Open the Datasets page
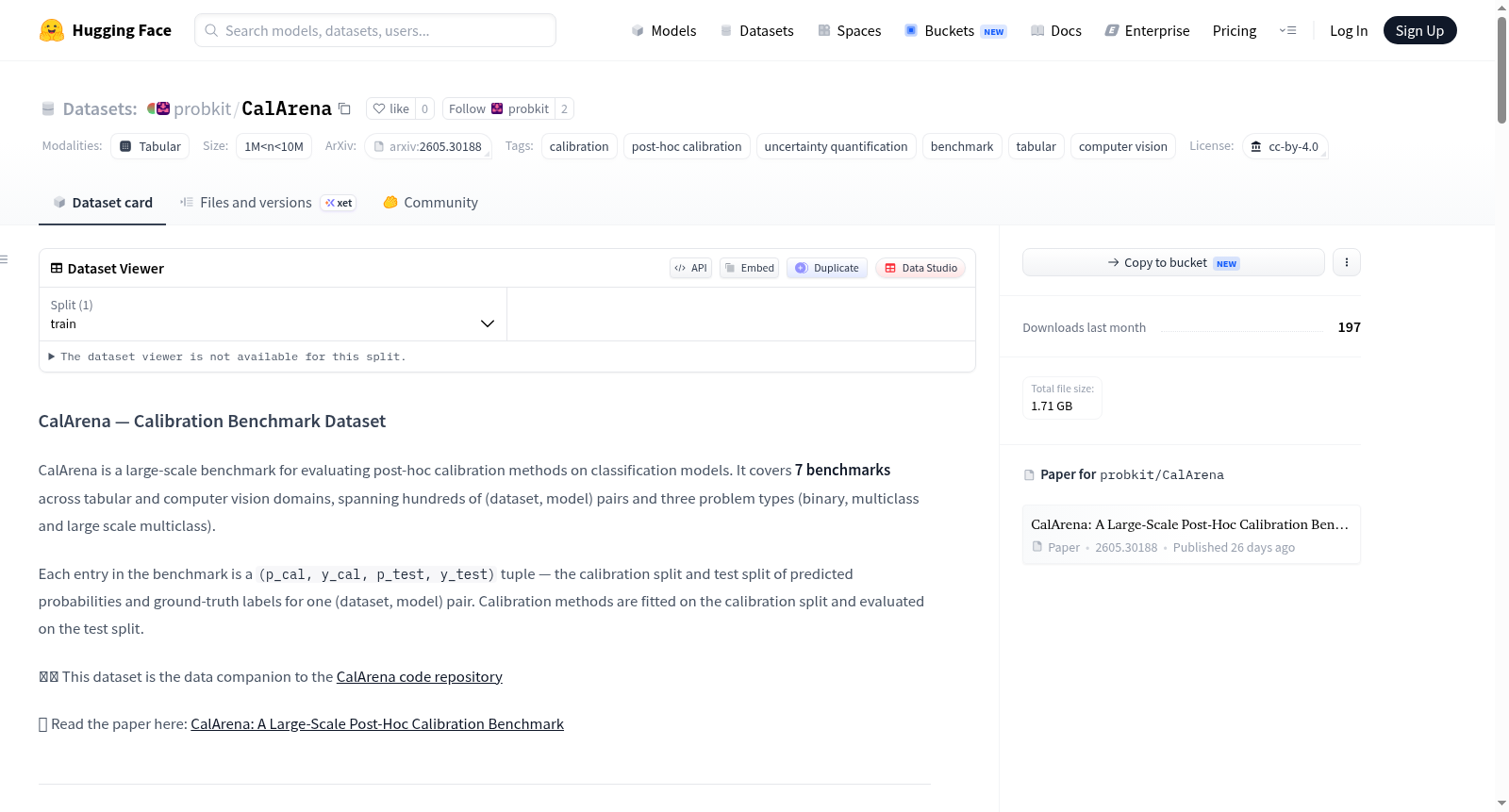Image resolution: width=1509 pixels, height=812 pixels. coord(756,30)
